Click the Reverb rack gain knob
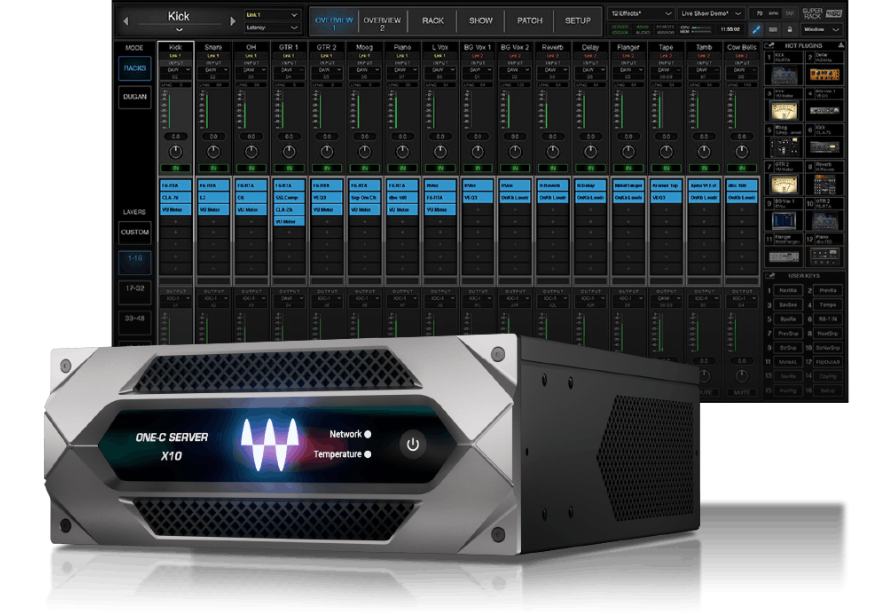The image size is (894, 614). [x=552, y=152]
